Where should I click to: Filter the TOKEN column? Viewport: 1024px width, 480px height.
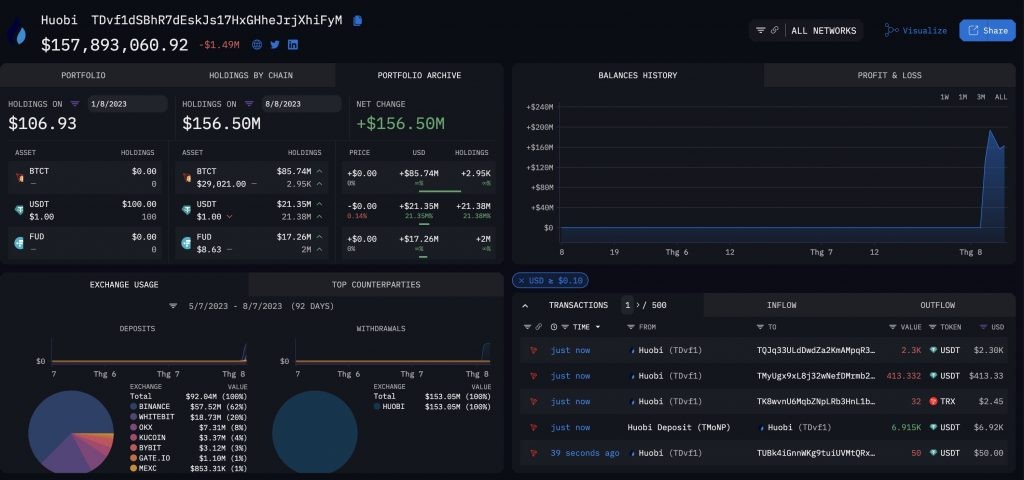pyautogui.click(x=933, y=327)
